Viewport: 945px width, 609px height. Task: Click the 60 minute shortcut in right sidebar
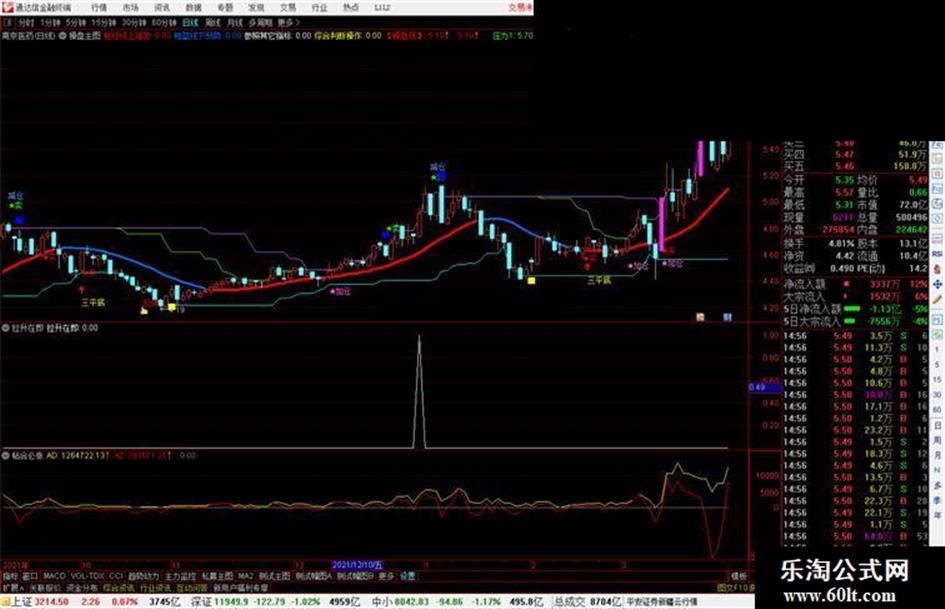pos(937,410)
